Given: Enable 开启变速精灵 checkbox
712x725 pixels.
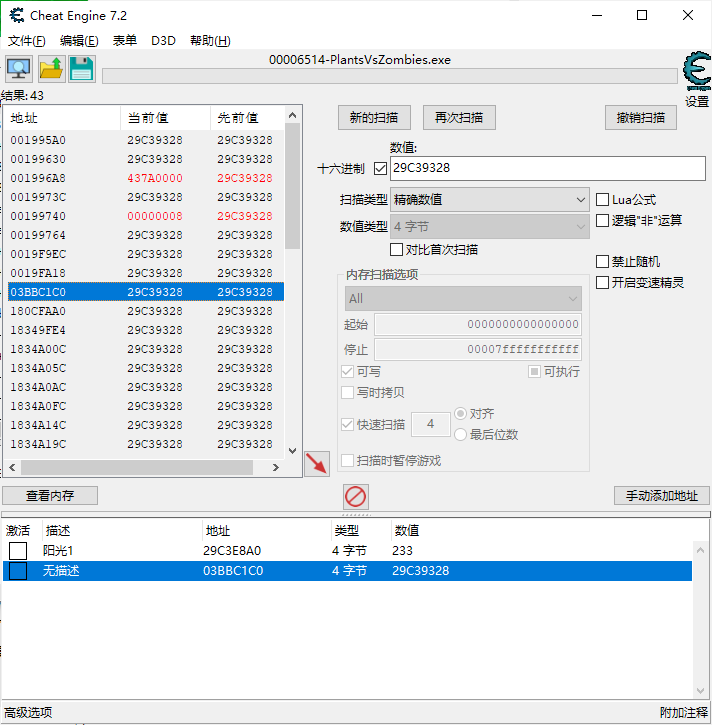Looking at the screenshot, I should tap(602, 283).
